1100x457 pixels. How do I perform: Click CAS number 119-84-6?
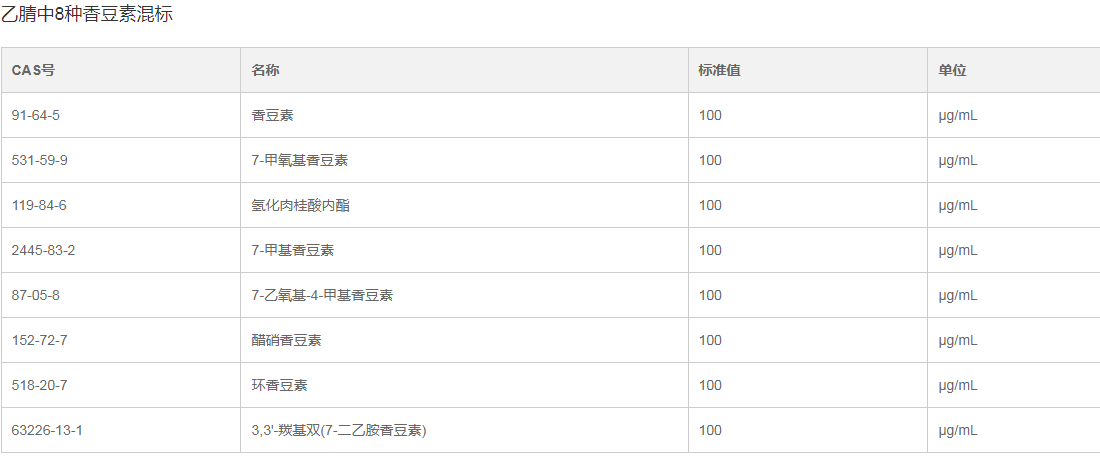pos(39,205)
